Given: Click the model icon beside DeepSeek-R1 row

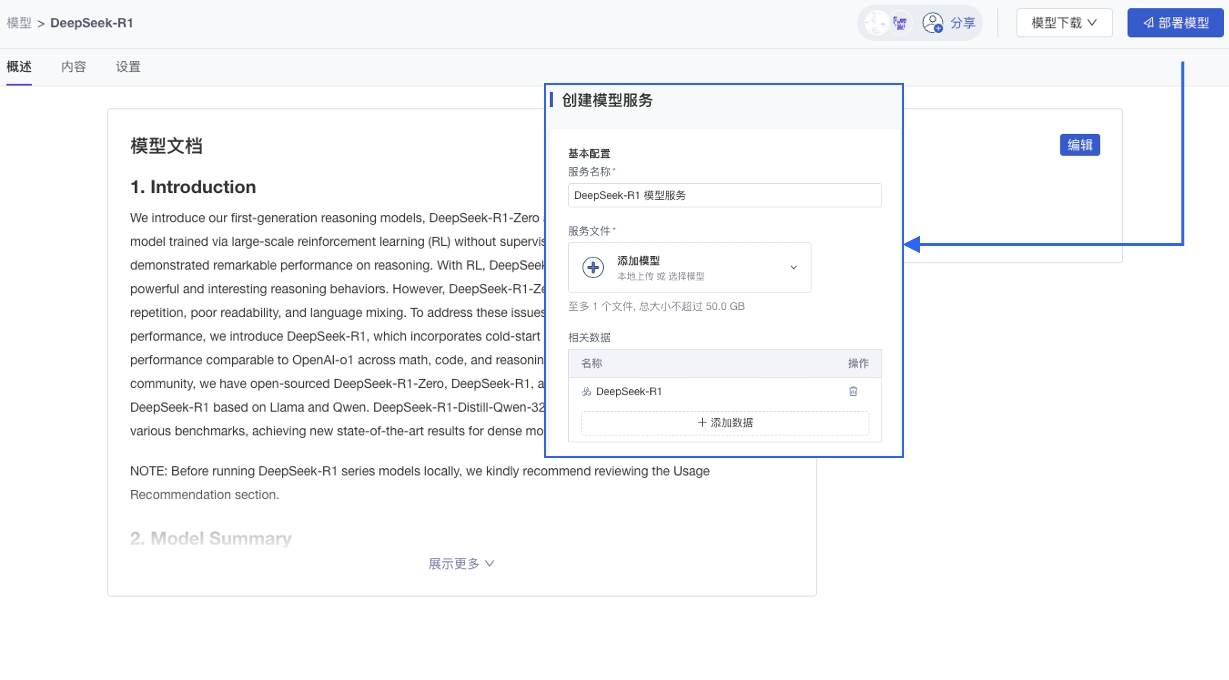Looking at the screenshot, I should coord(586,392).
